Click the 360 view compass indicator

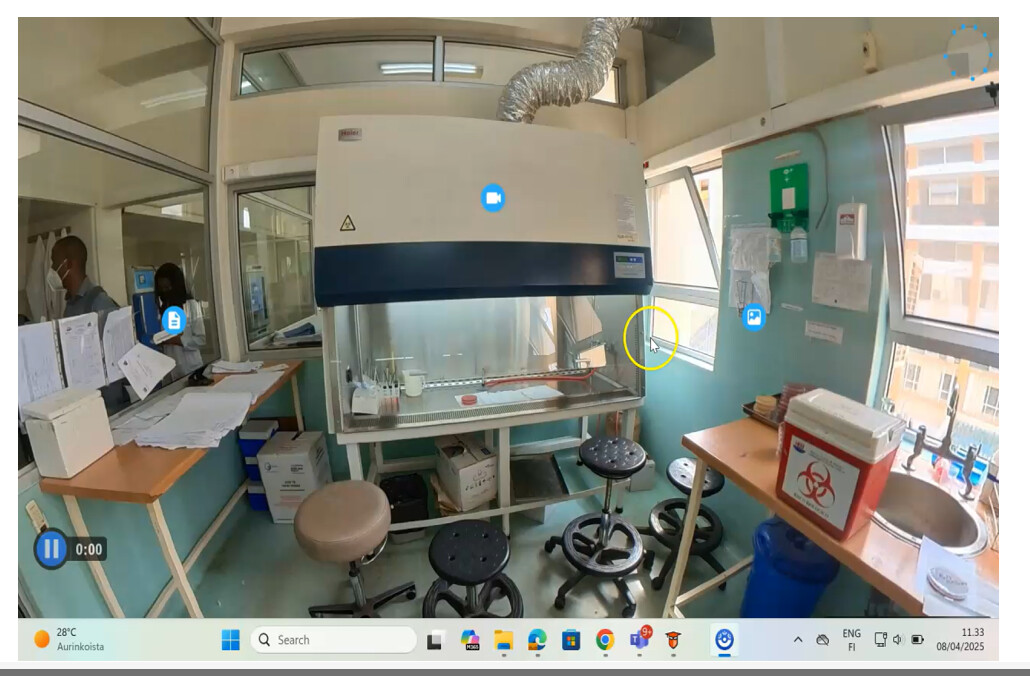point(967,52)
